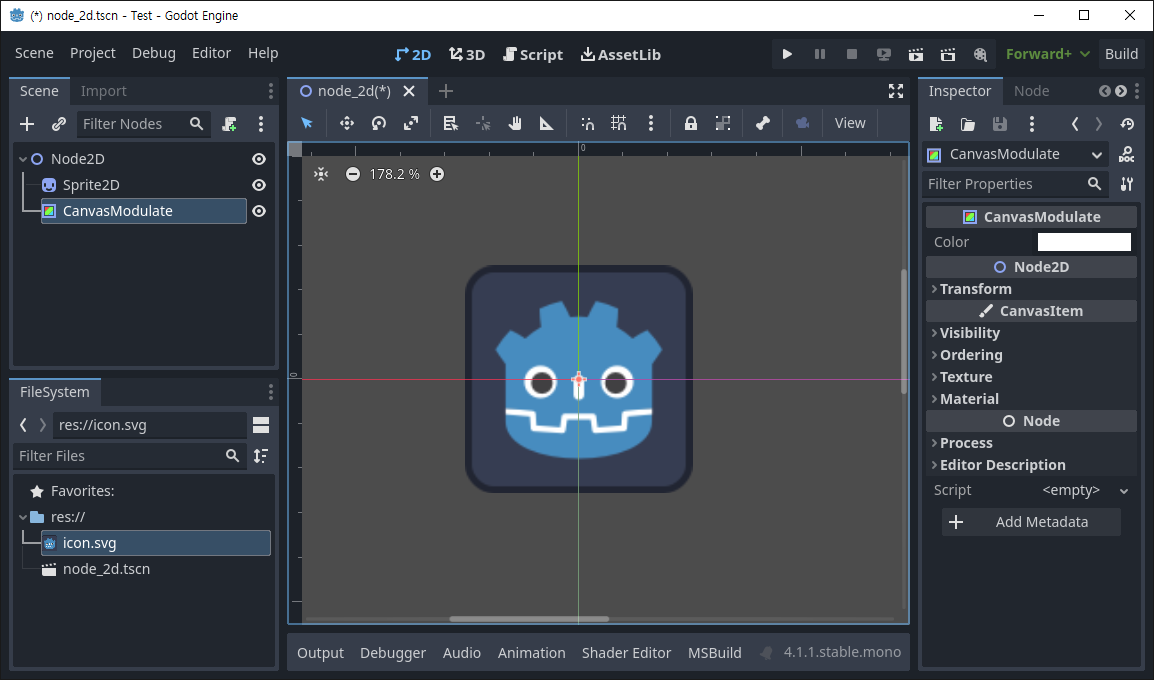1154x680 pixels.
Task: Click the Remote Debug icon
Action: 884,54
